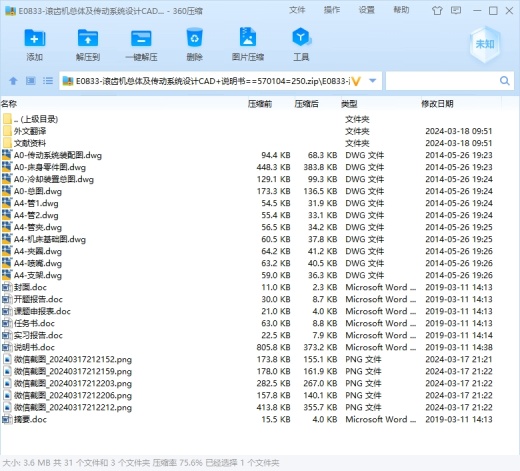Click the 未知 security badge

click(485, 44)
